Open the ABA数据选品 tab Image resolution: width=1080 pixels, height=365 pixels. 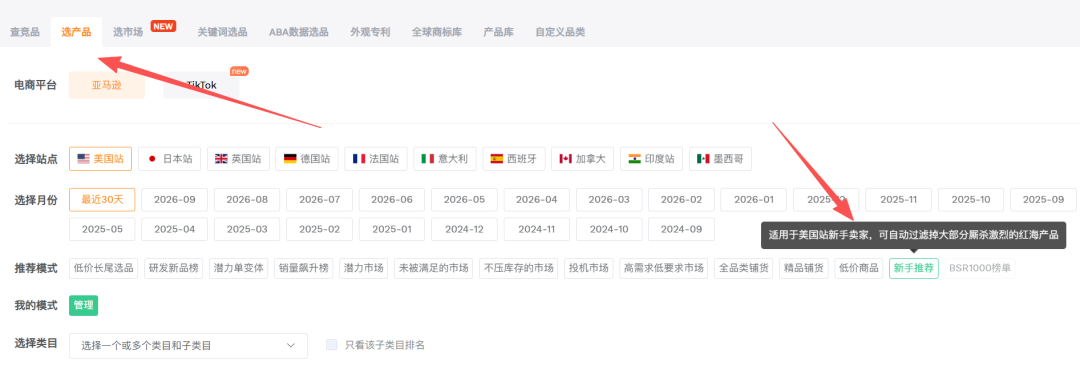[299, 32]
